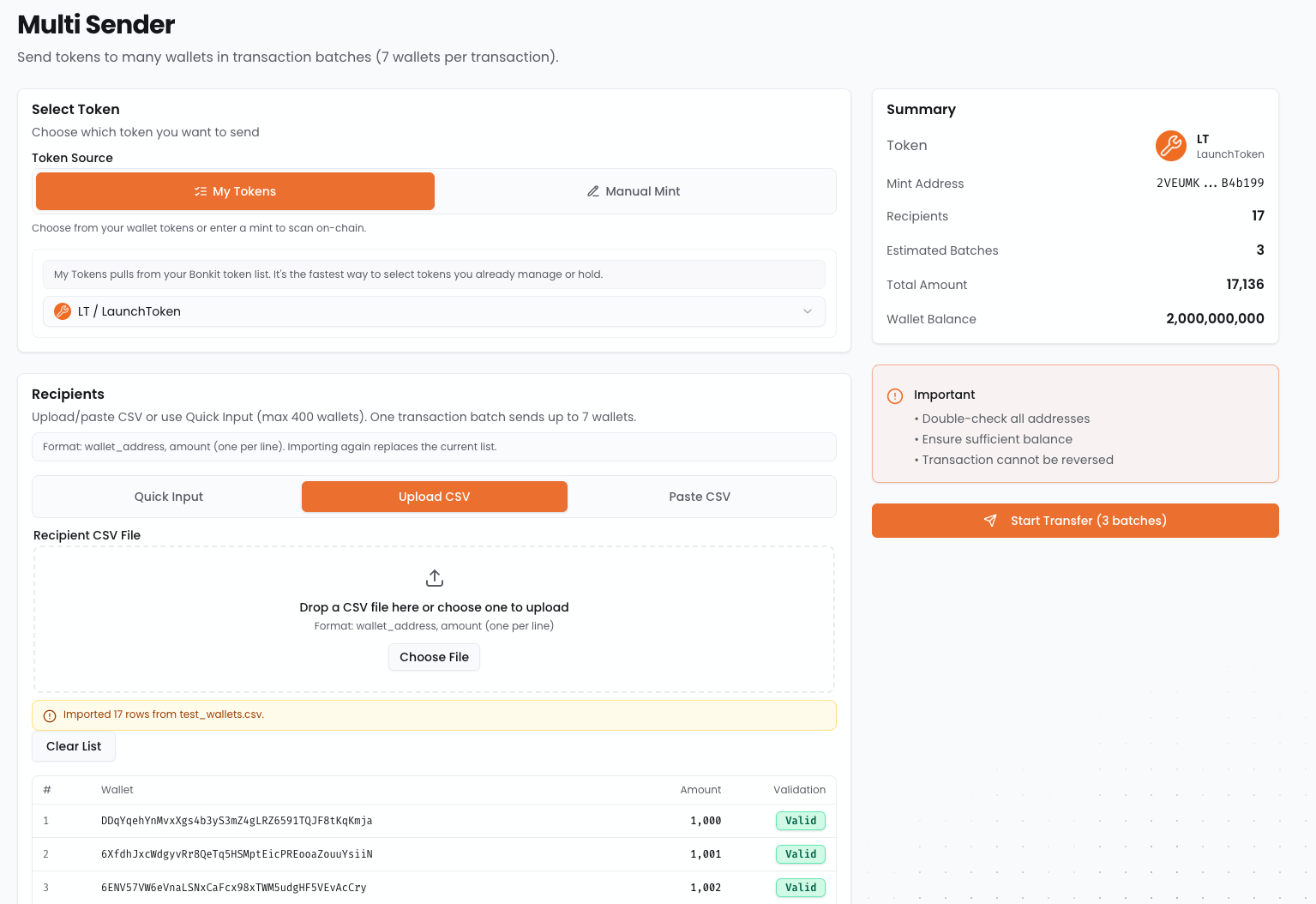Image resolution: width=1316 pixels, height=904 pixels.
Task: Click the alert icon in Important box
Action: coord(895,396)
